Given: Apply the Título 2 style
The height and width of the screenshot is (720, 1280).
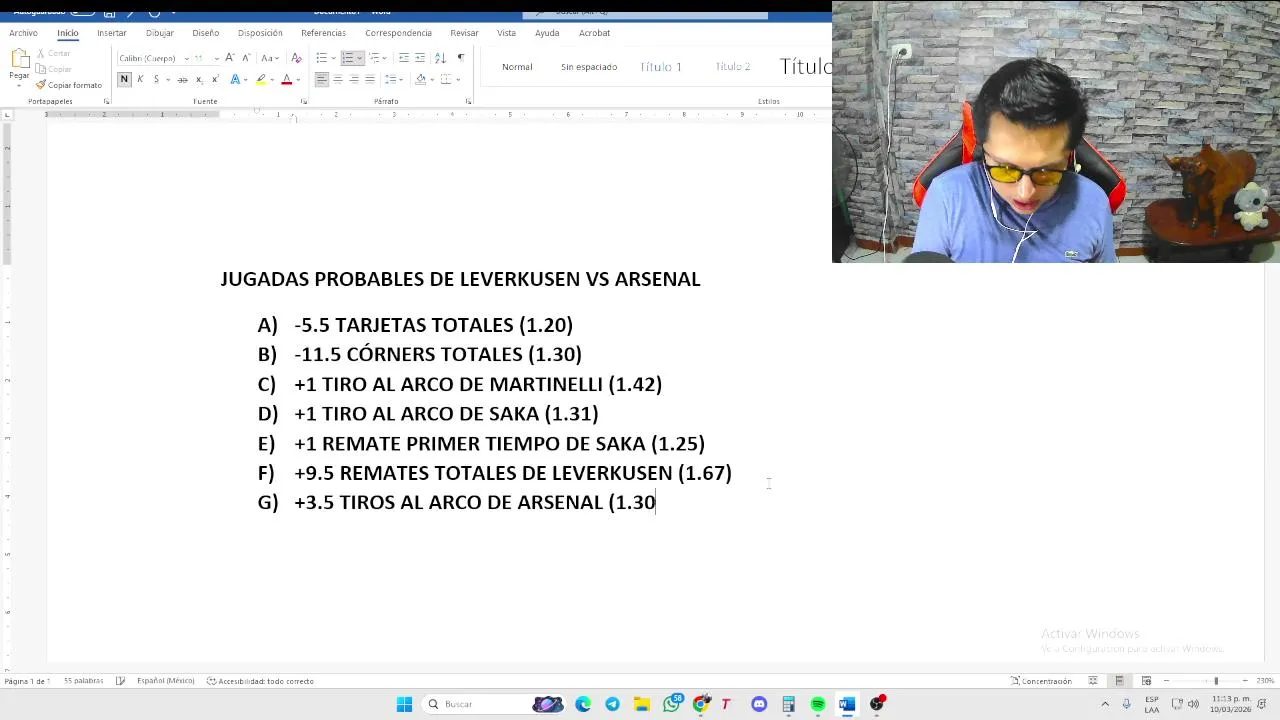Looking at the screenshot, I should click(733, 67).
